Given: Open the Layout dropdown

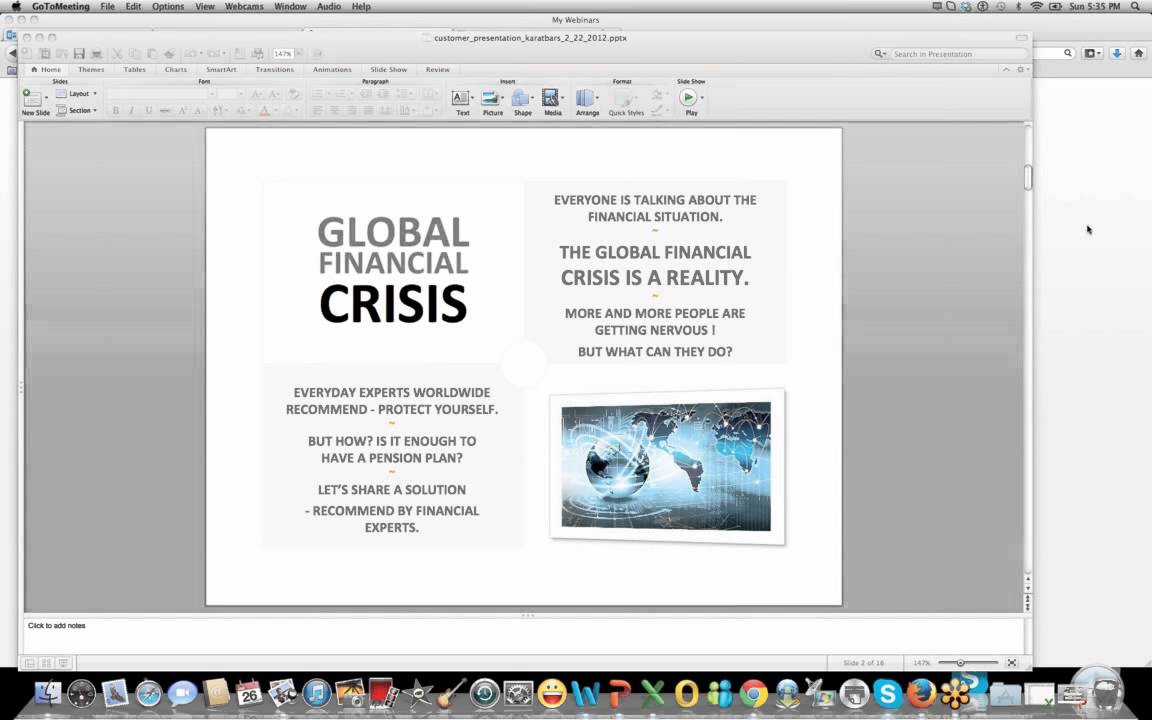Looking at the screenshot, I should pos(78,94).
